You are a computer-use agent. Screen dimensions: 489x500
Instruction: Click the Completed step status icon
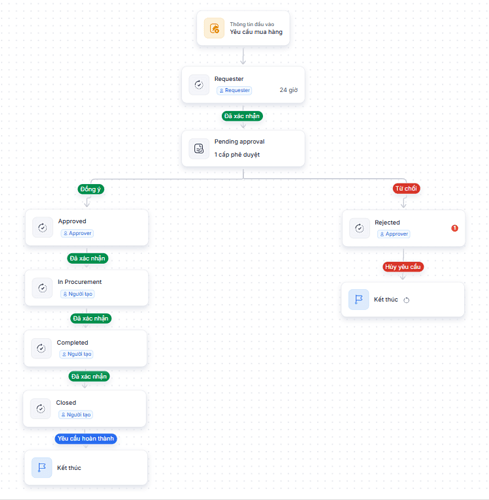coord(41,348)
